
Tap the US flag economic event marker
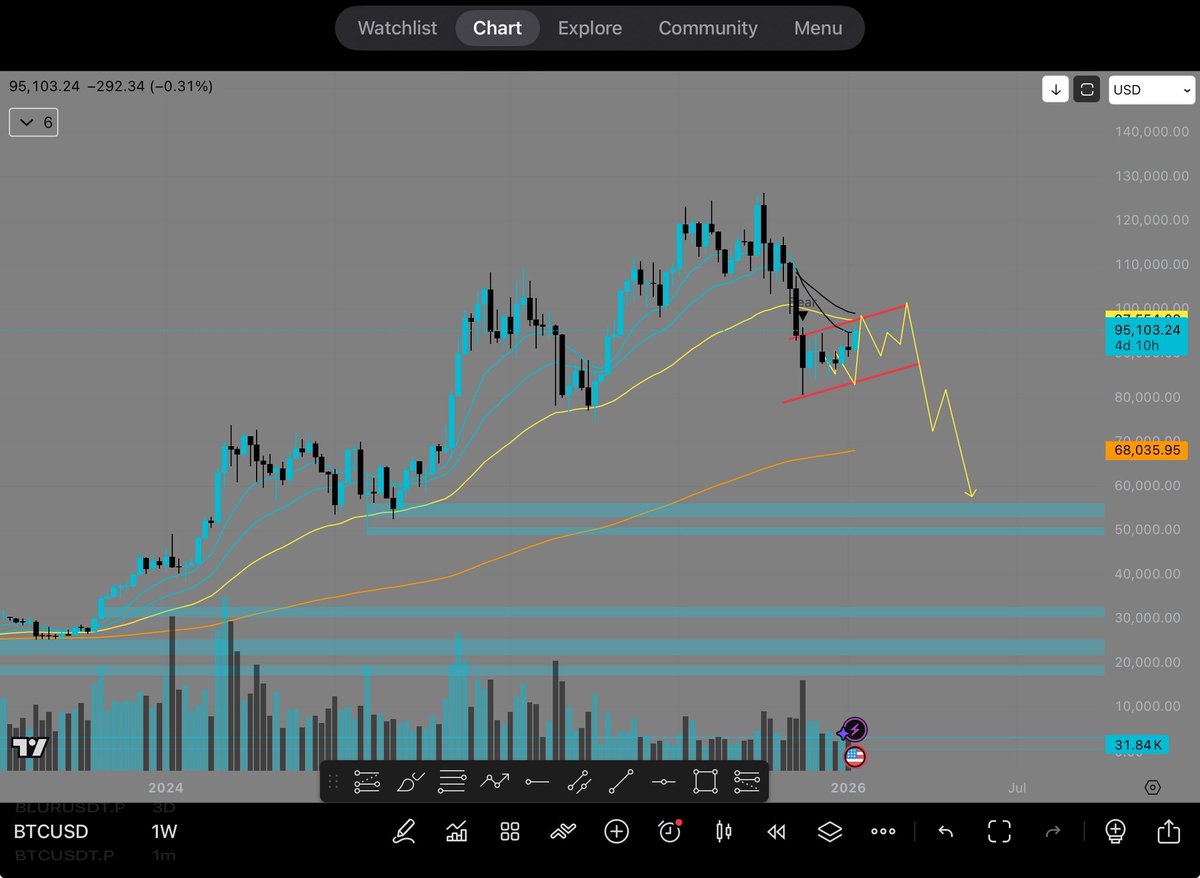tap(854, 757)
